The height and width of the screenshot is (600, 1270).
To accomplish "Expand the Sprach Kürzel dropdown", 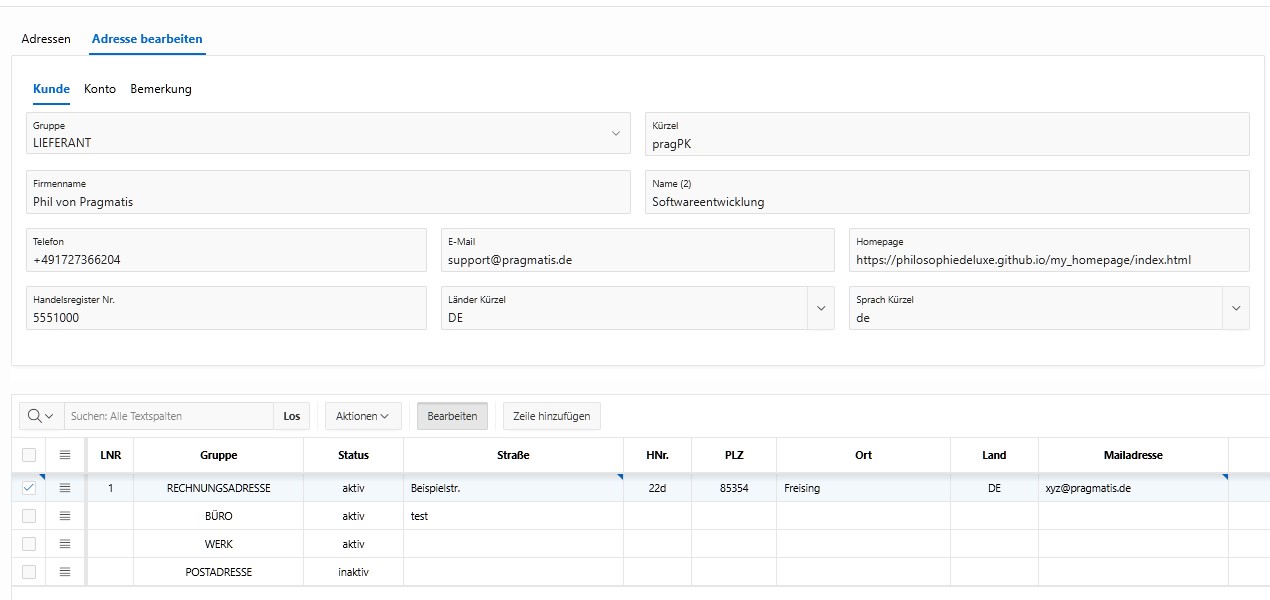I will (1236, 308).
